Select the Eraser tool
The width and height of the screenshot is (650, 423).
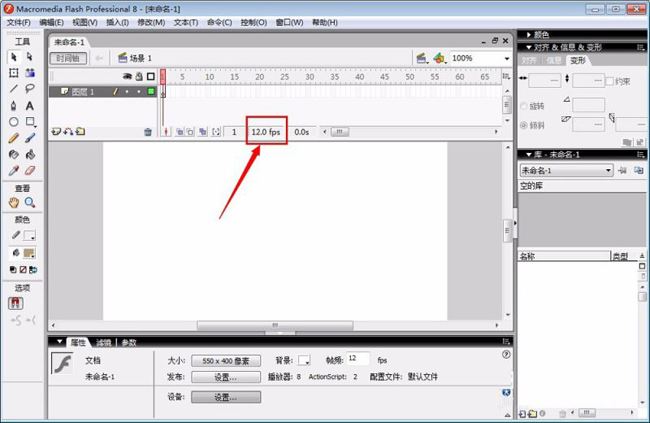click(30, 170)
